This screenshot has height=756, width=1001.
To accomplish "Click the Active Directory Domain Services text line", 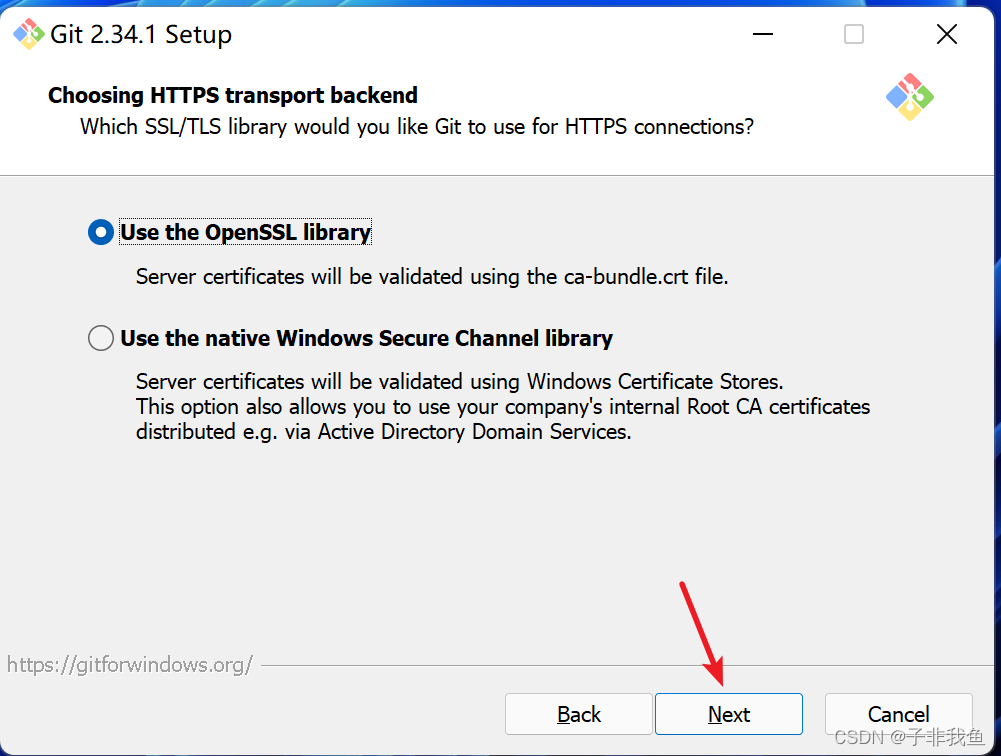I will tap(384, 432).
